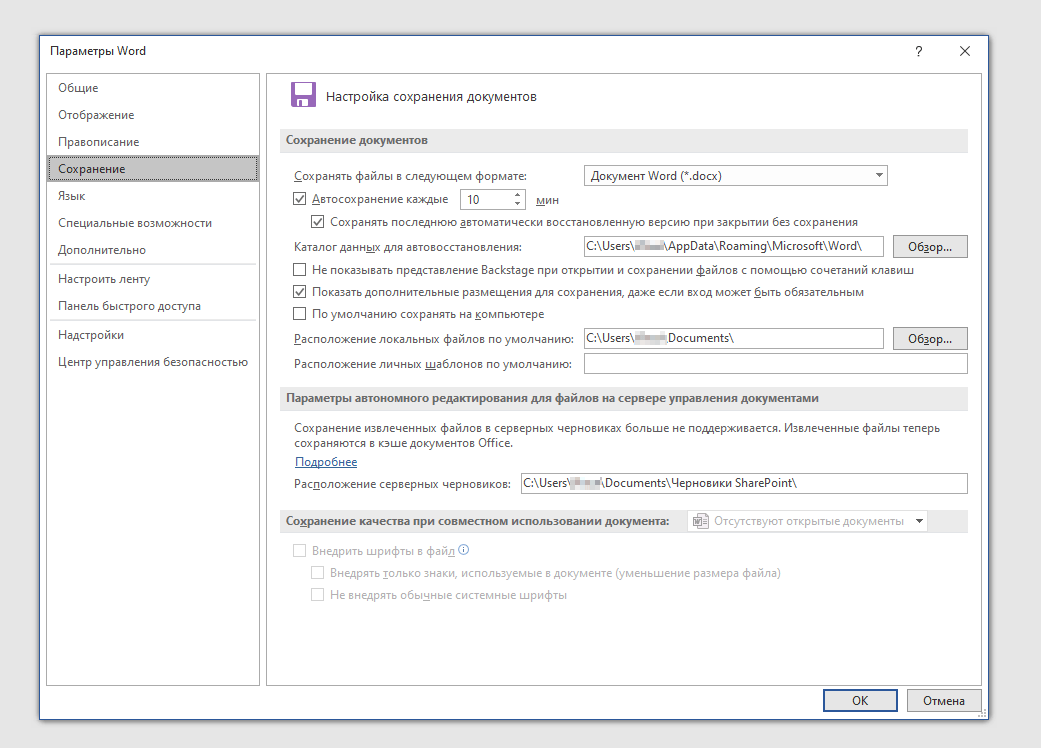Viewport: 1041px width, 748px height.
Task: Toggle the Автосохранение каждые checkbox
Action: 299,198
